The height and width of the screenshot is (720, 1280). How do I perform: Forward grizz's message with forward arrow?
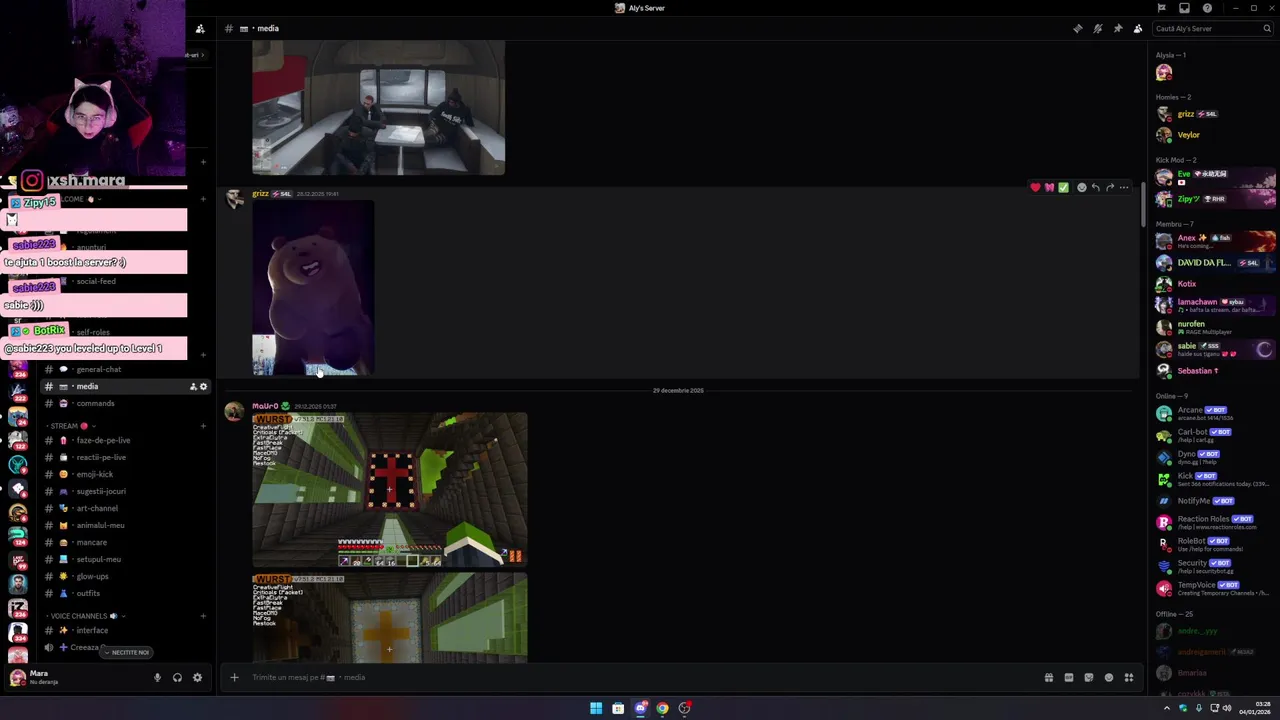1109,187
